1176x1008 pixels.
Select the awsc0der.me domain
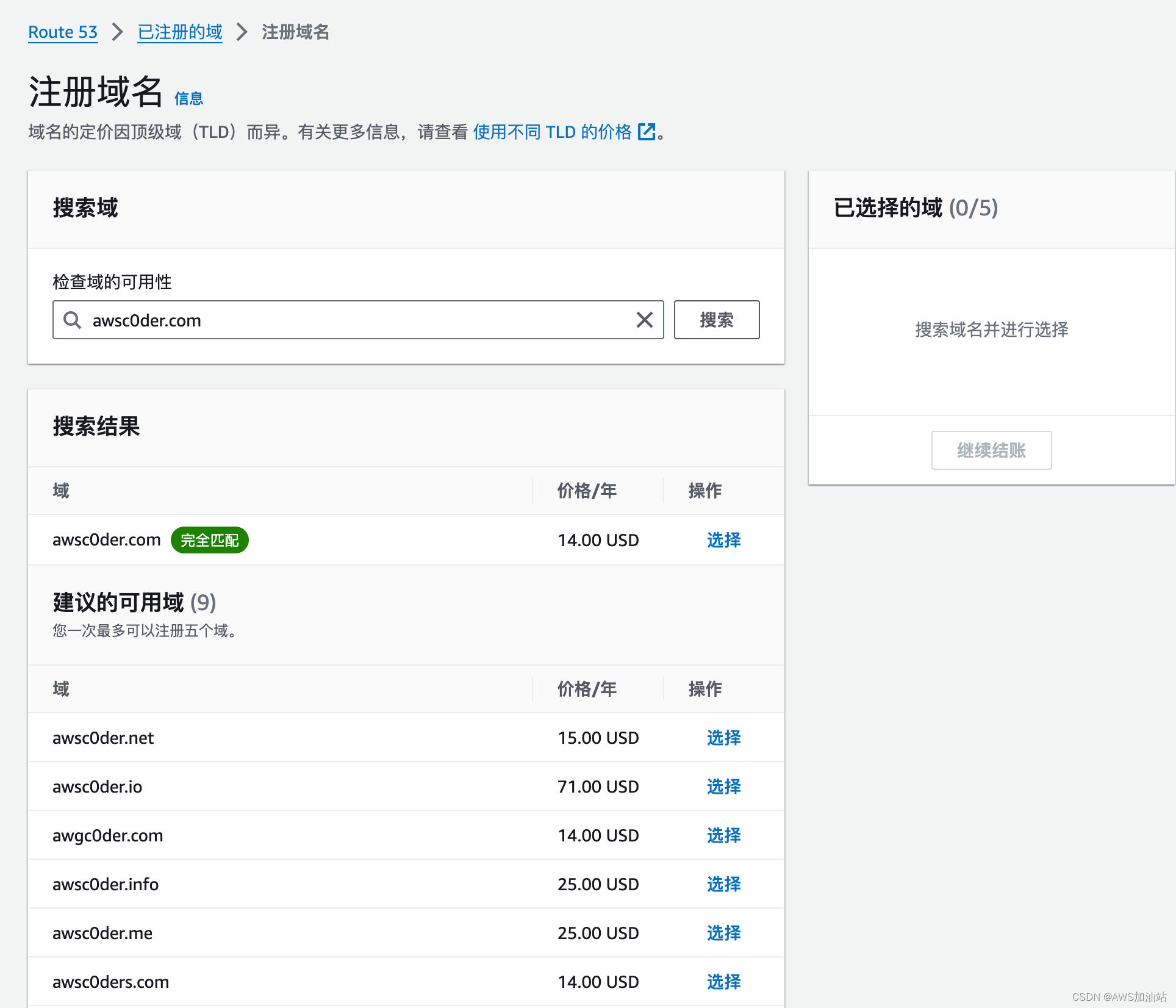[723, 933]
